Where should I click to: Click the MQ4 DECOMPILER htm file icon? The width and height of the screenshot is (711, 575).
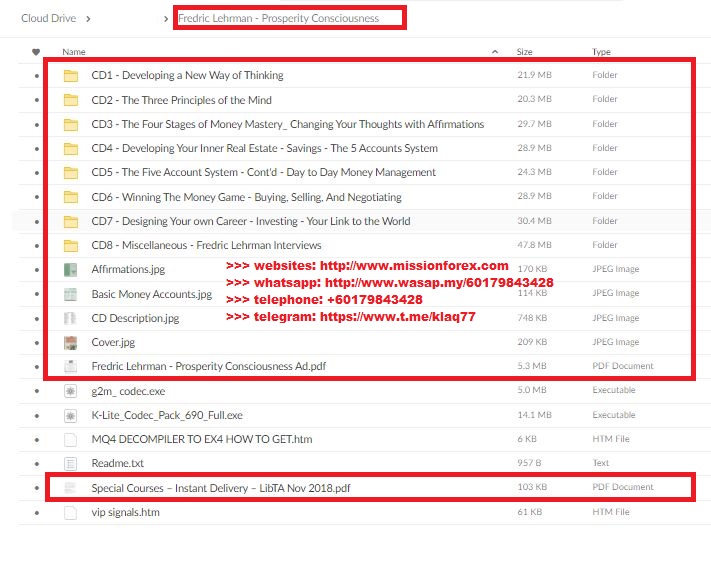(x=70, y=439)
